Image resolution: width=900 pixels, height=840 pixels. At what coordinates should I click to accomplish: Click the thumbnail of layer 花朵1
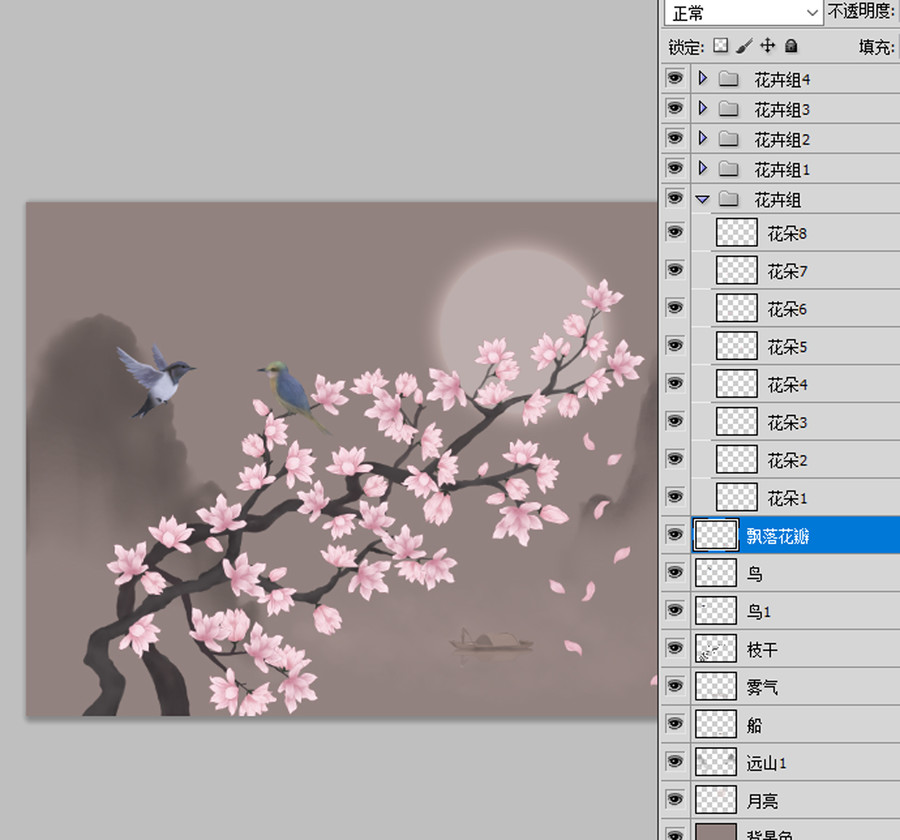[x=737, y=498]
